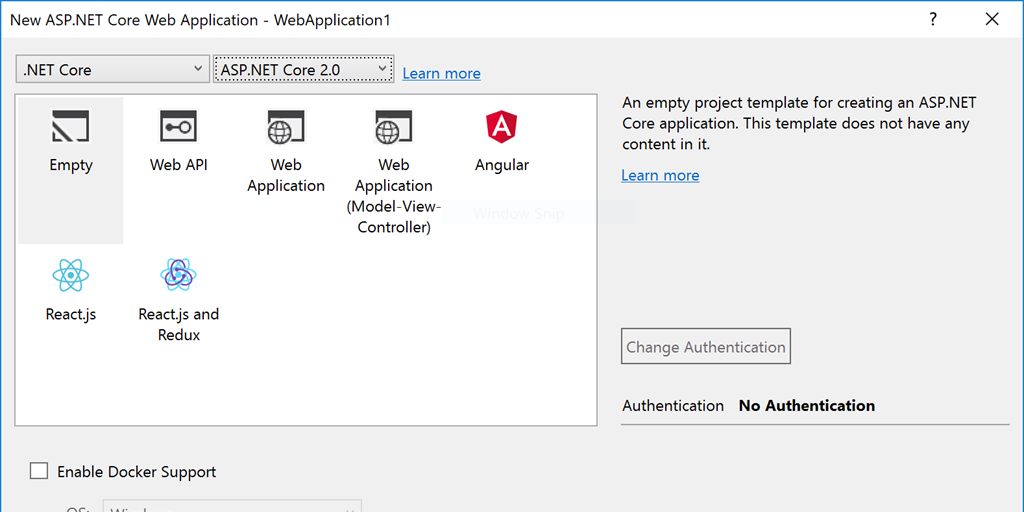Click Learn more link beside version dropdown
Viewport: 1024px width, 512px height.
coord(441,73)
